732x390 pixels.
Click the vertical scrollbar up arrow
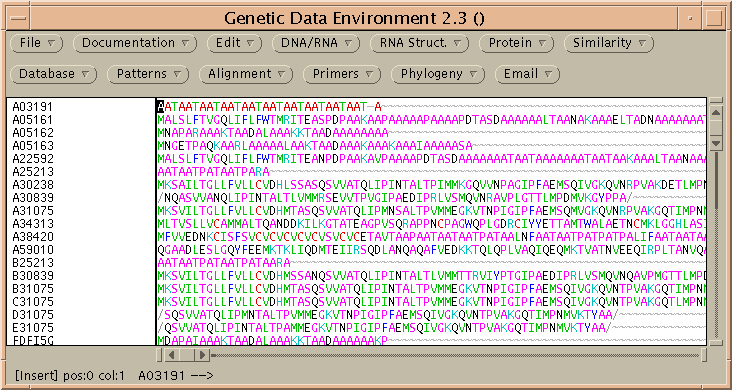coord(716,113)
